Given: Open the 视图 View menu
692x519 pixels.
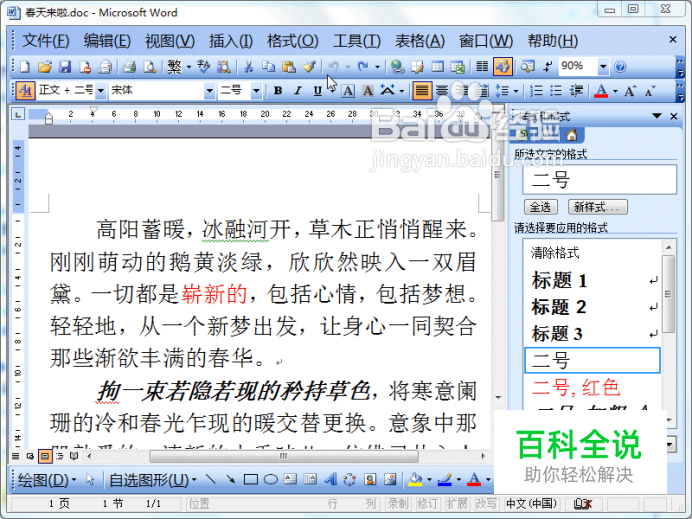Looking at the screenshot, I should [x=170, y=41].
